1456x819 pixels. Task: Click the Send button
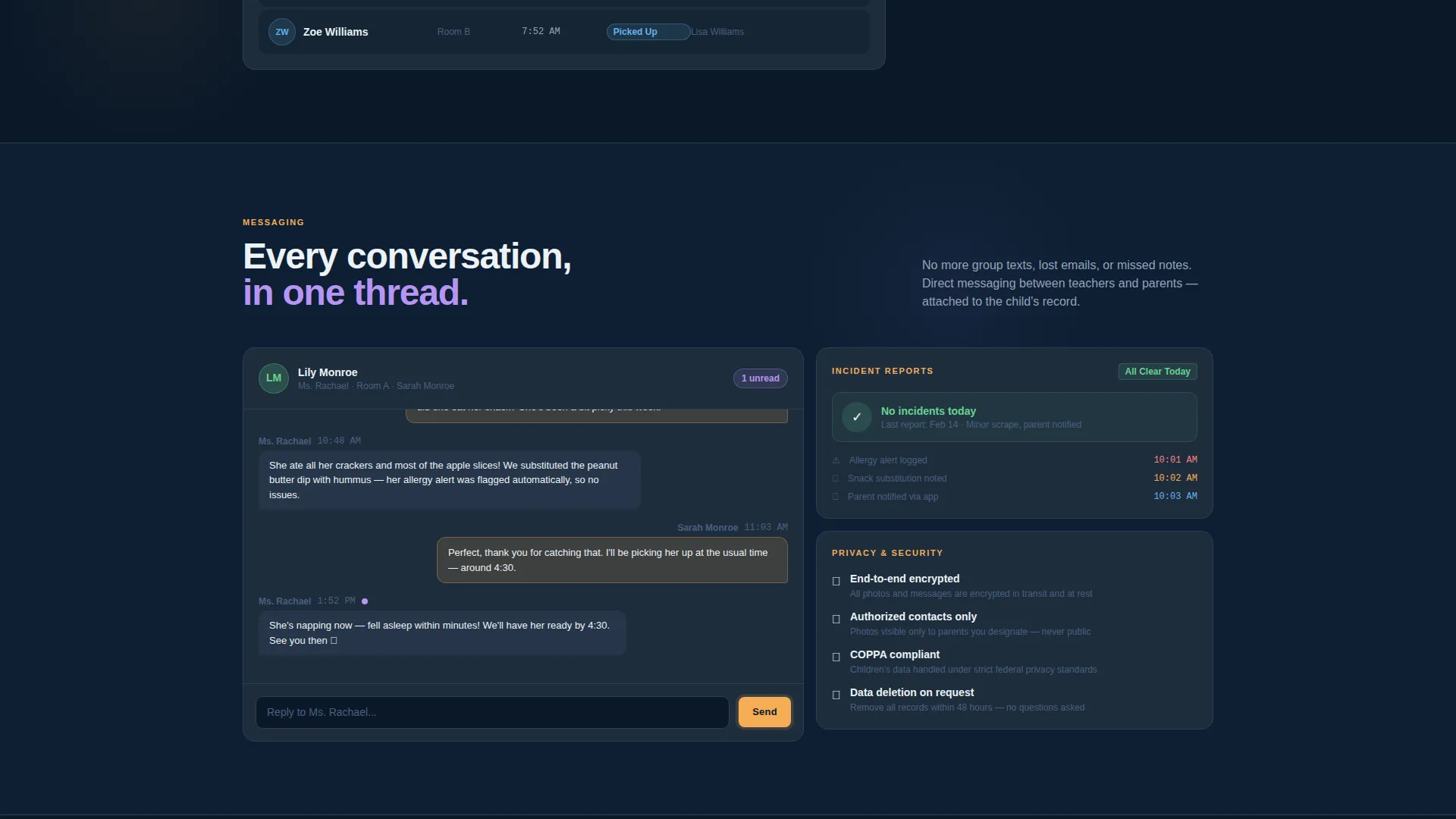click(x=764, y=712)
